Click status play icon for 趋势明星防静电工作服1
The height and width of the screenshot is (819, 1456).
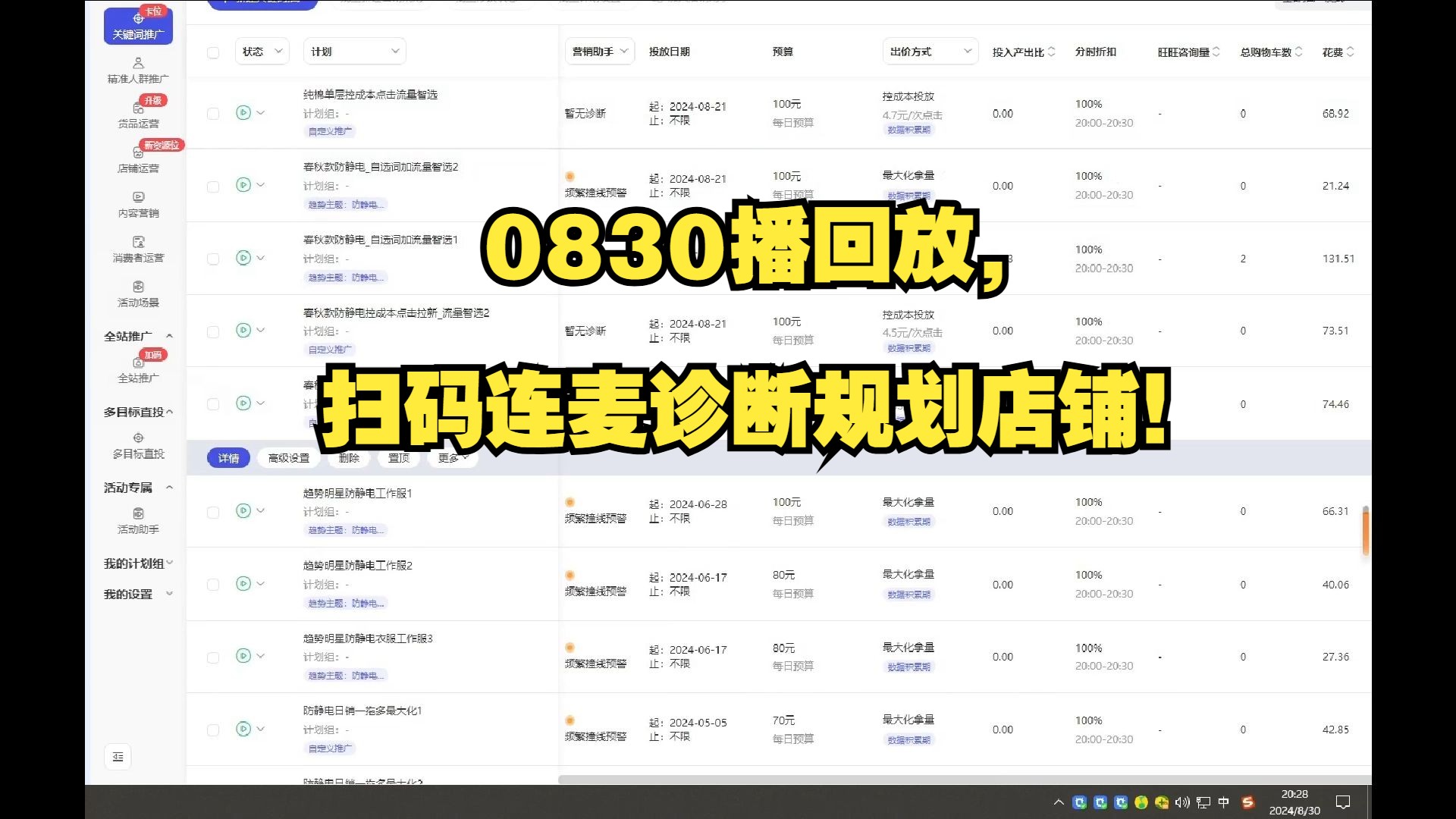point(243,511)
